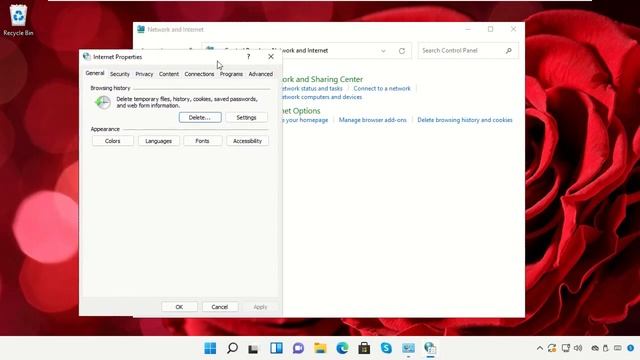
Task: Select the General tab
Action: coord(95,73)
